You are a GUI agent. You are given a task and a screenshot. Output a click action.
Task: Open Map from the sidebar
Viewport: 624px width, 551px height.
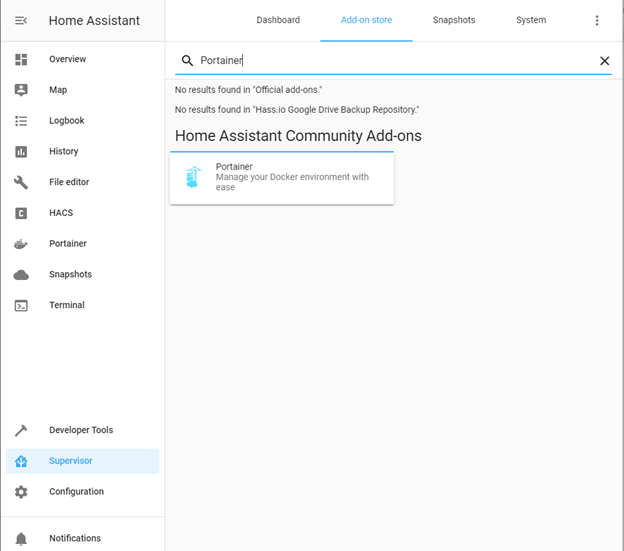[58, 90]
